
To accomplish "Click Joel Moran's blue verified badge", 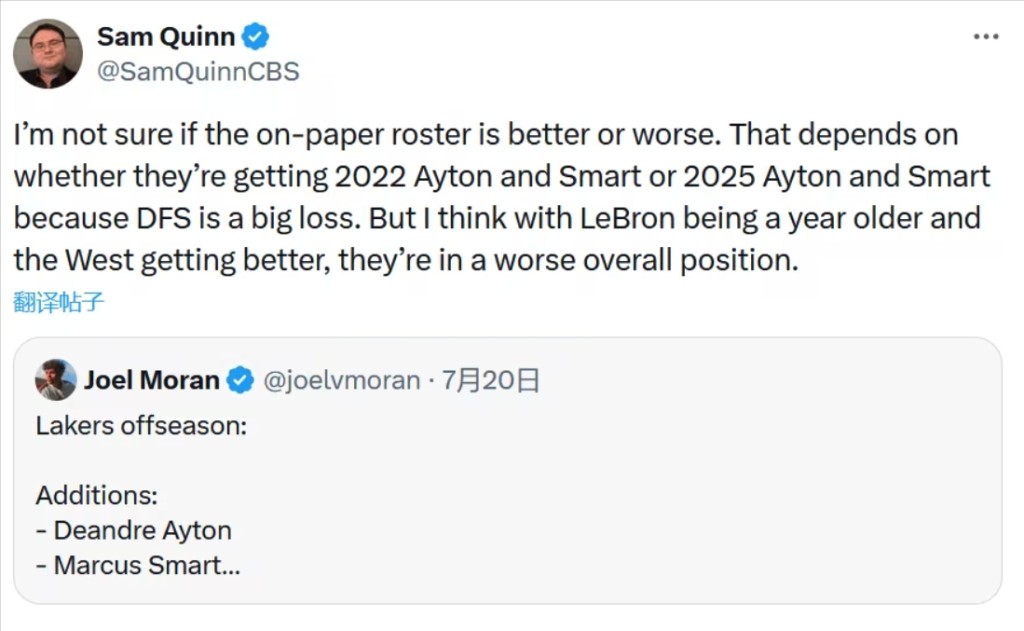I will [240, 380].
